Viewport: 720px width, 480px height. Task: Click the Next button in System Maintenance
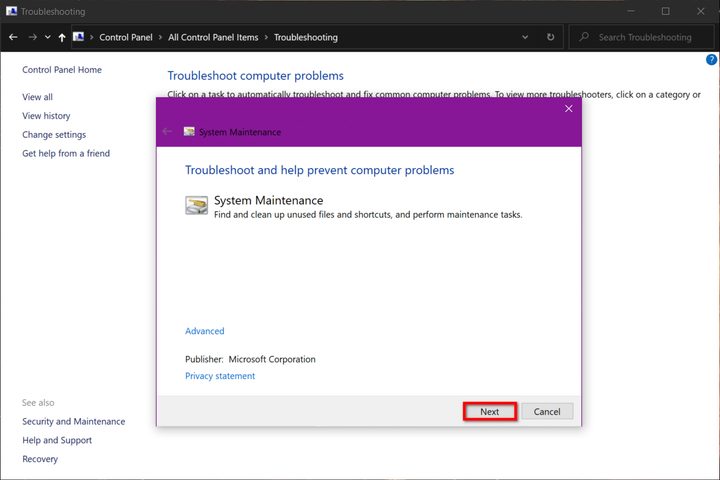489,412
